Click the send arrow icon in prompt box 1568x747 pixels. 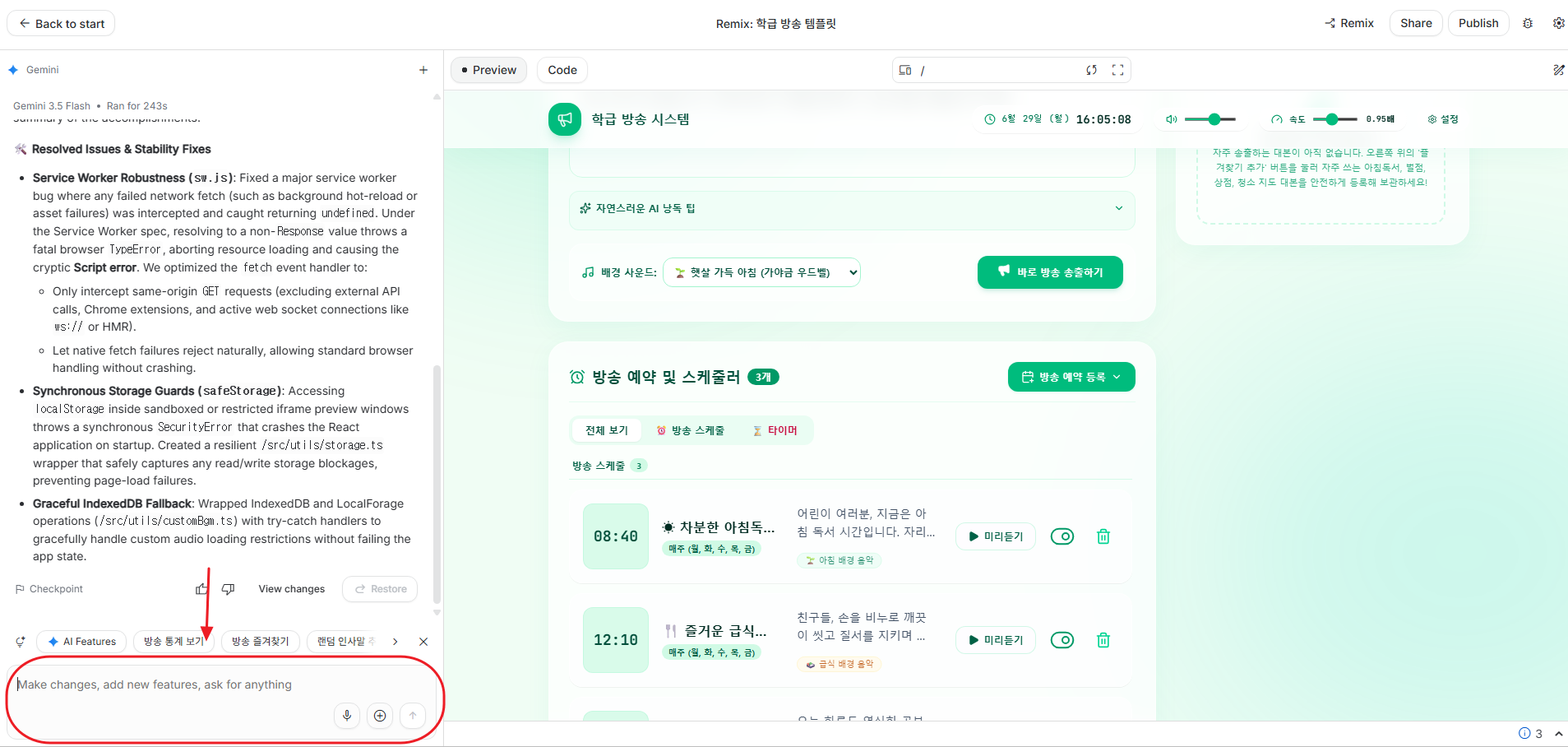tap(413, 716)
